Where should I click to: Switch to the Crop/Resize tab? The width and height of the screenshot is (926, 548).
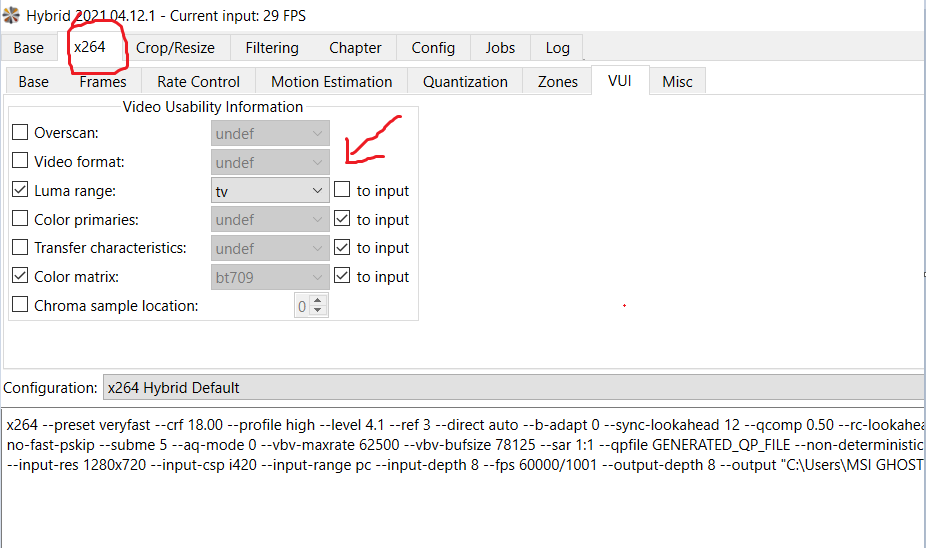click(x=175, y=48)
